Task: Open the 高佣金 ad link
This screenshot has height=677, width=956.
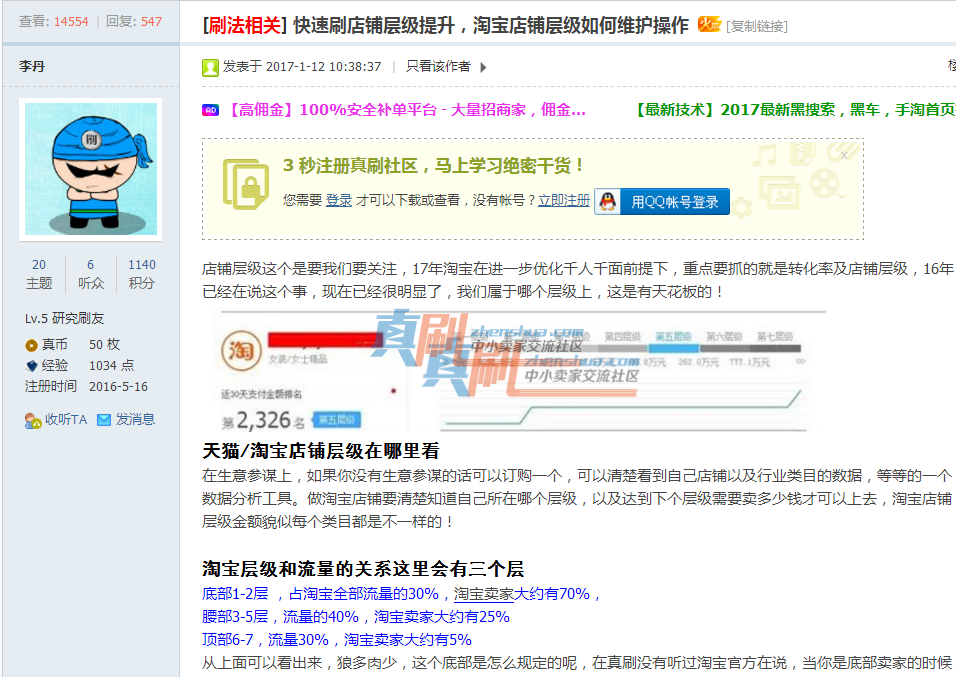Action: [406, 110]
